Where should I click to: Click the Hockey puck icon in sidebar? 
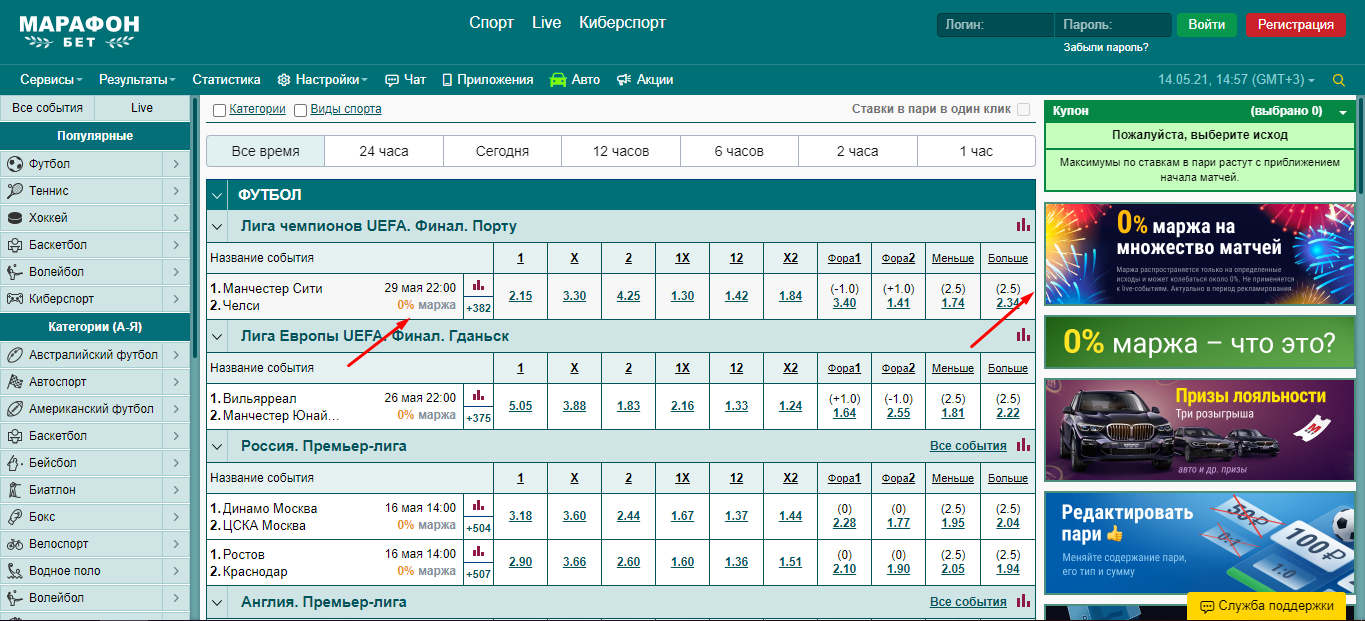click(15, 218)
